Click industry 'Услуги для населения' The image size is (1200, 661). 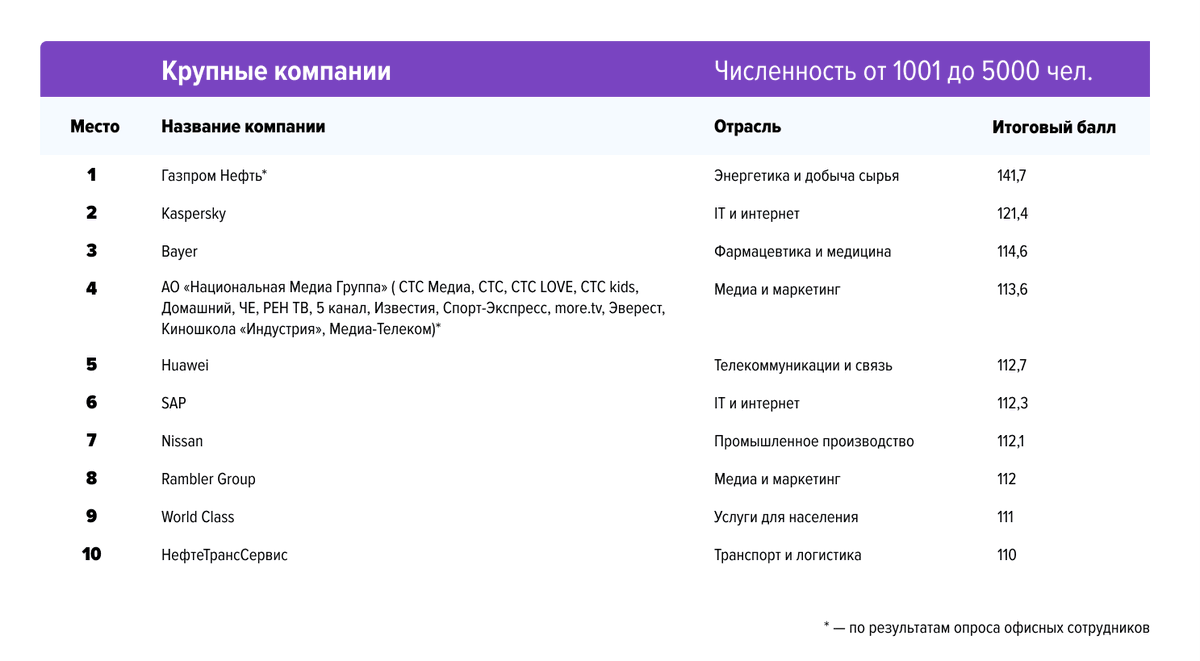pyautogui.click(x=786, y=517)
